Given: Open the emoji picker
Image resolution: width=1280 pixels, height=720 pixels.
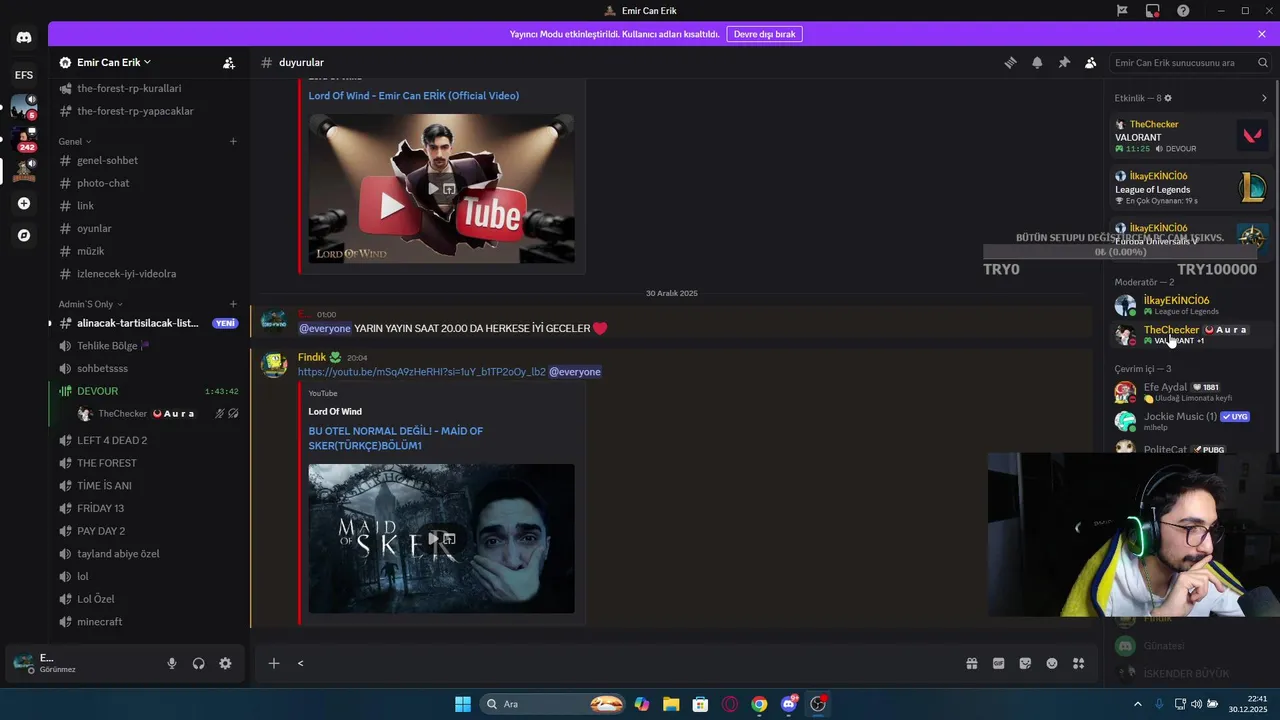Looking at the screenshot, I should (x=1052, y=663).
